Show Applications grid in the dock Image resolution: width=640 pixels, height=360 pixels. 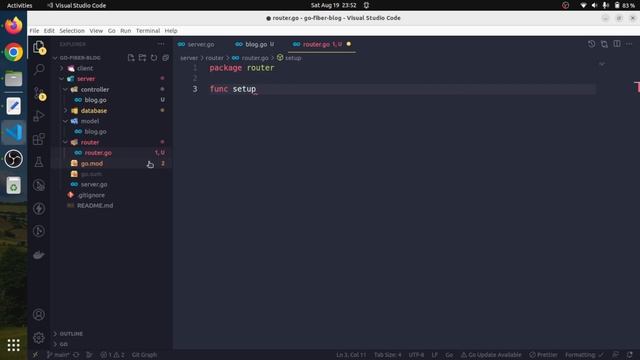tap(13, 345)
